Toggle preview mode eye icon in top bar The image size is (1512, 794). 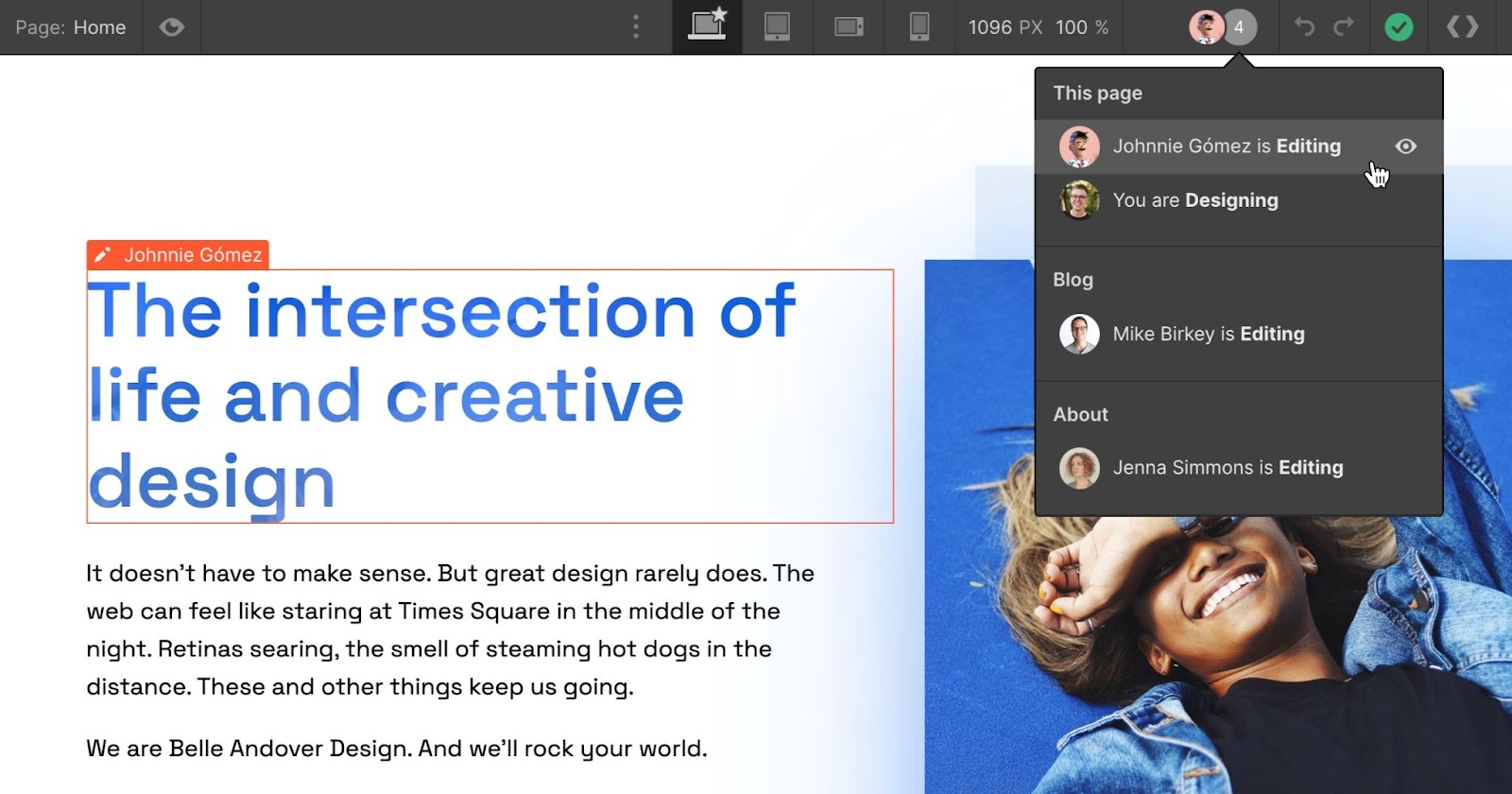[x=171, y=27]
